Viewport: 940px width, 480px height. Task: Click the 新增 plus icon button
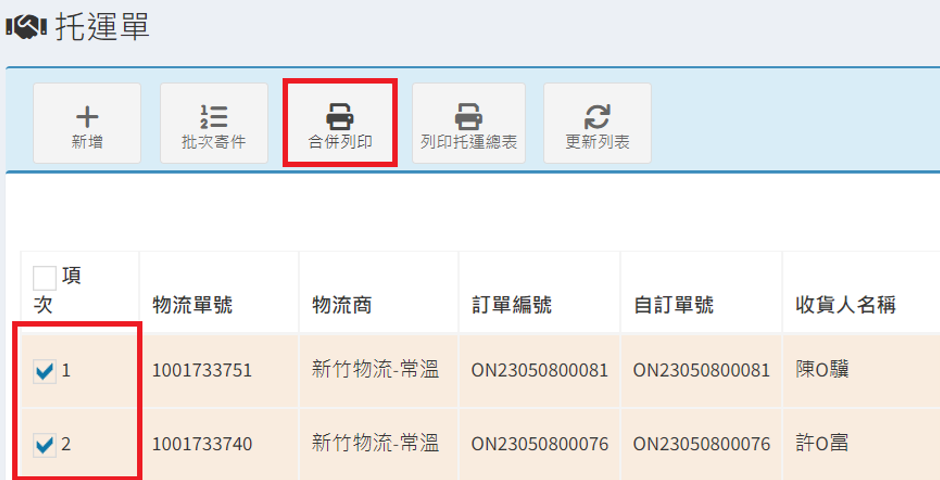tap(87, 115)
